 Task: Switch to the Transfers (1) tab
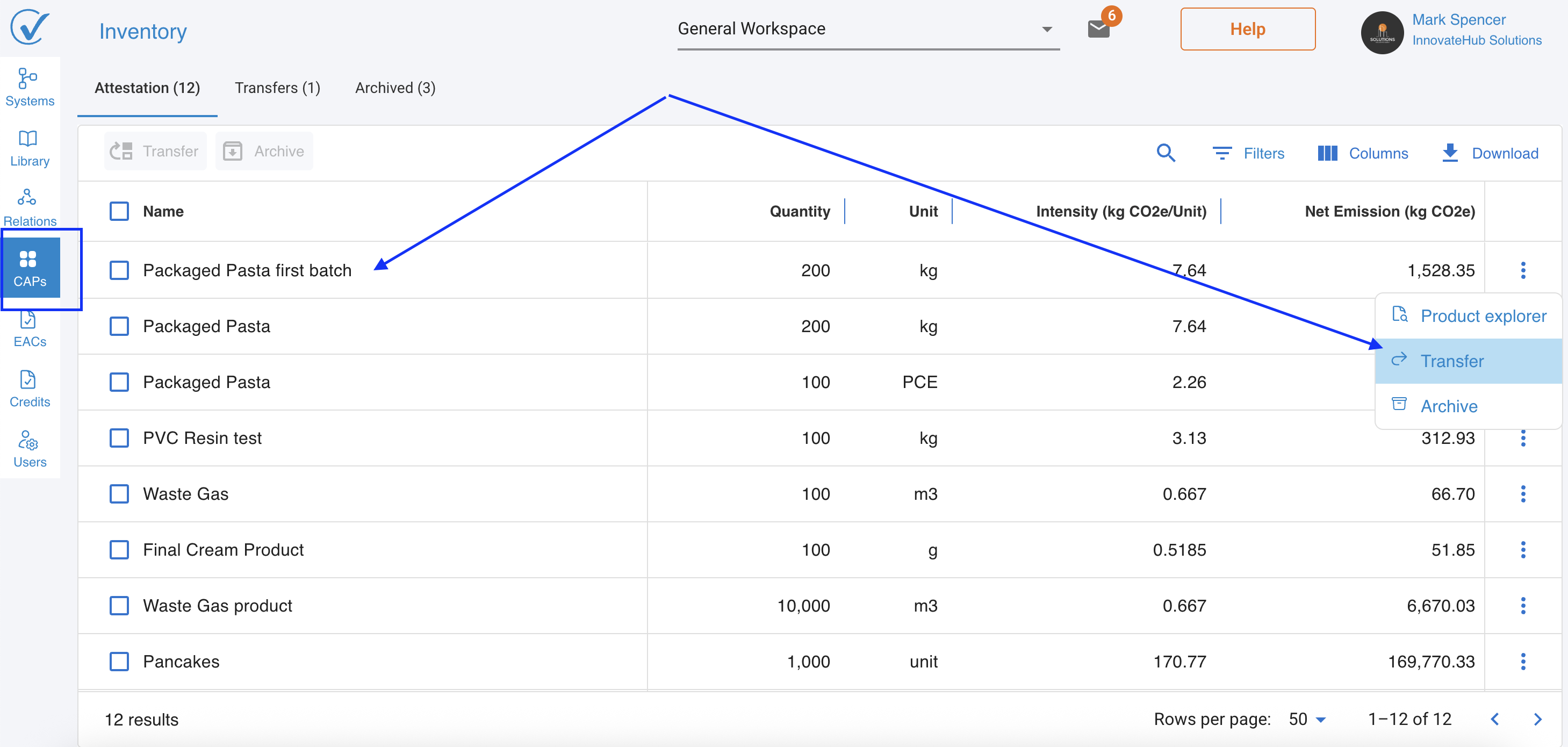tap(277, 88)
